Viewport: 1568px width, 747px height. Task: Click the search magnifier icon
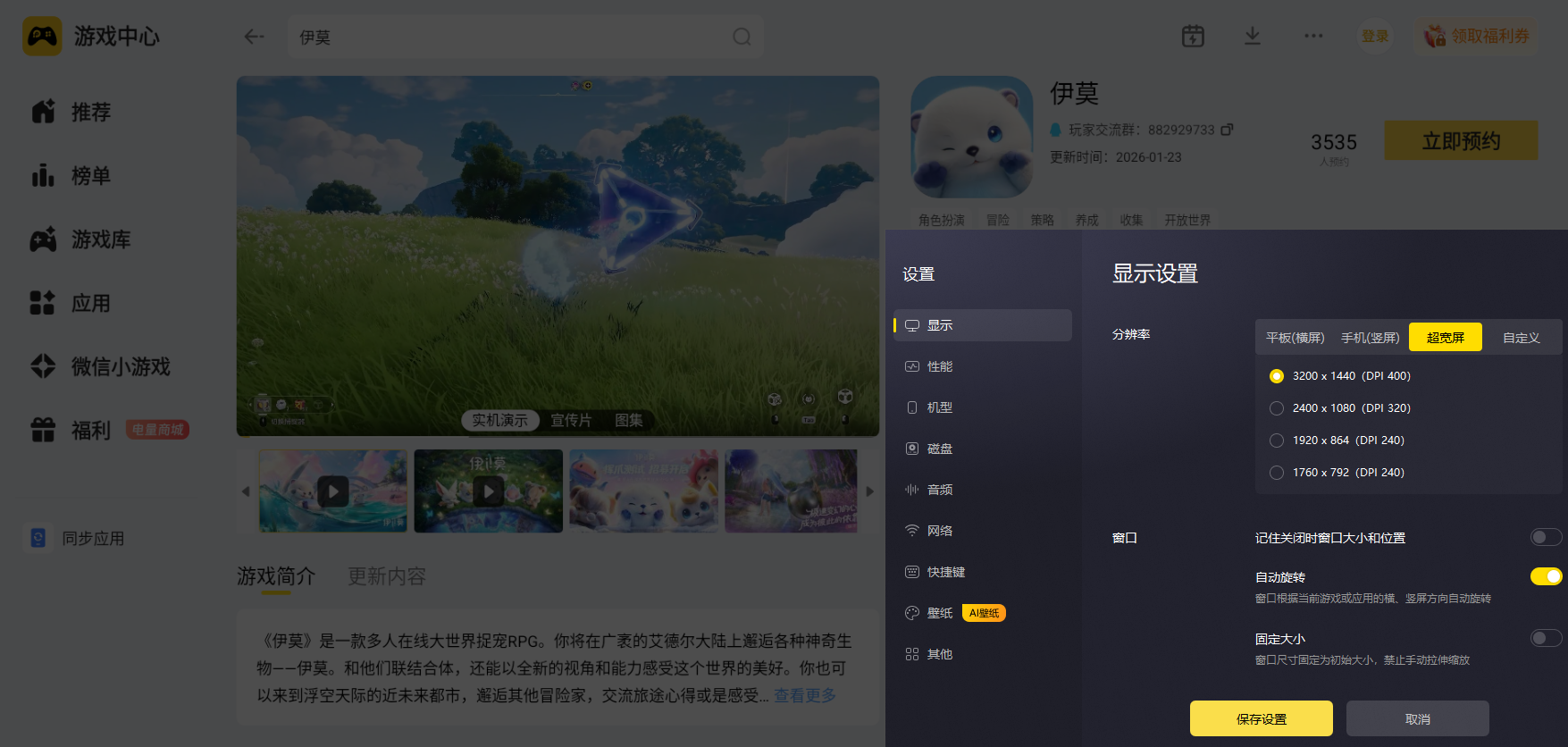742,37
